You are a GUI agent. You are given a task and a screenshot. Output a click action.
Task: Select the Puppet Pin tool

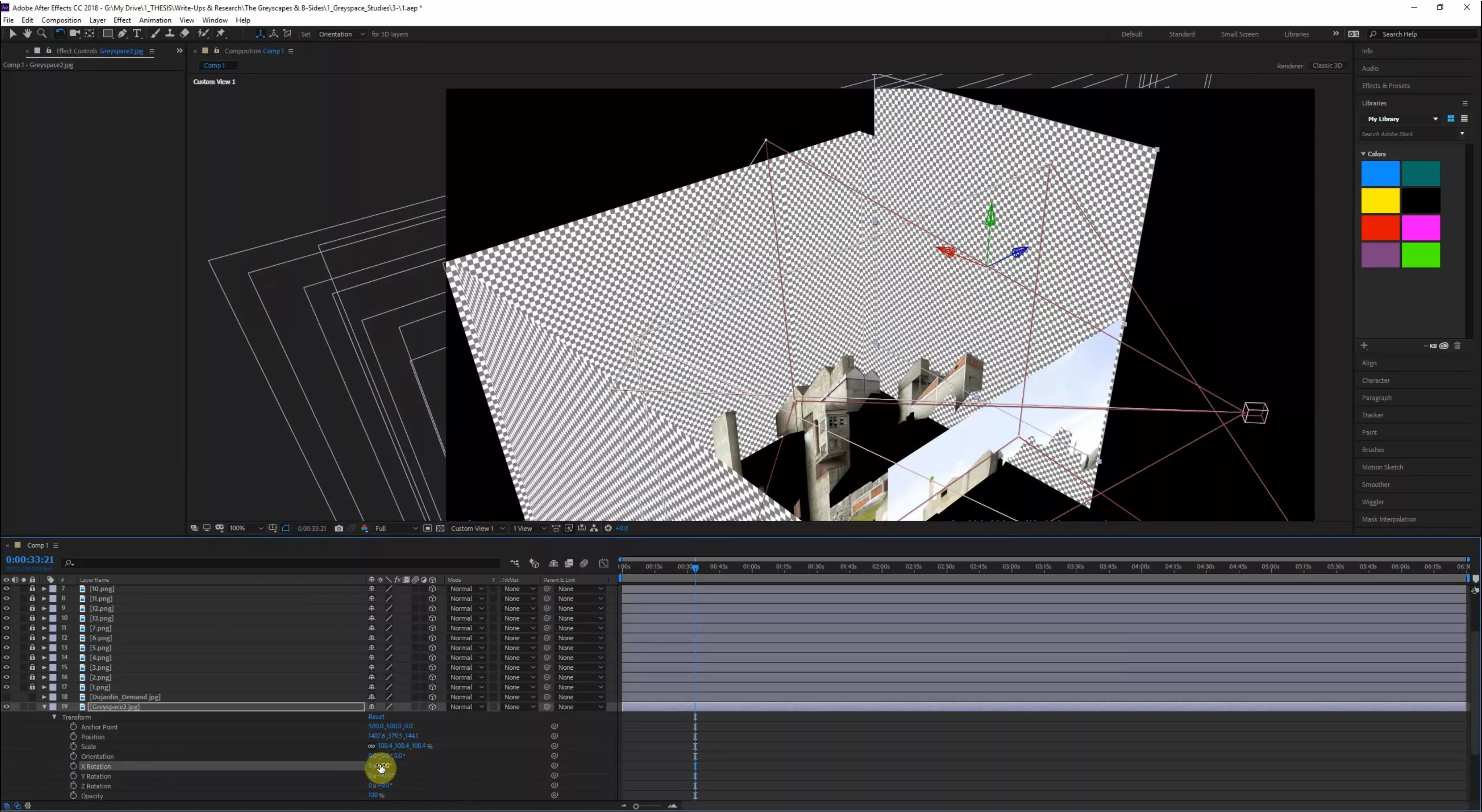[221, 33]
